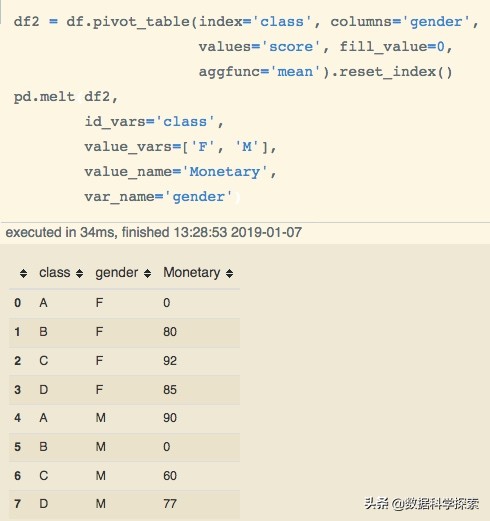The image size is (490, 521).
Task: Click Monetary value 80
Action: tap(170, 332)
